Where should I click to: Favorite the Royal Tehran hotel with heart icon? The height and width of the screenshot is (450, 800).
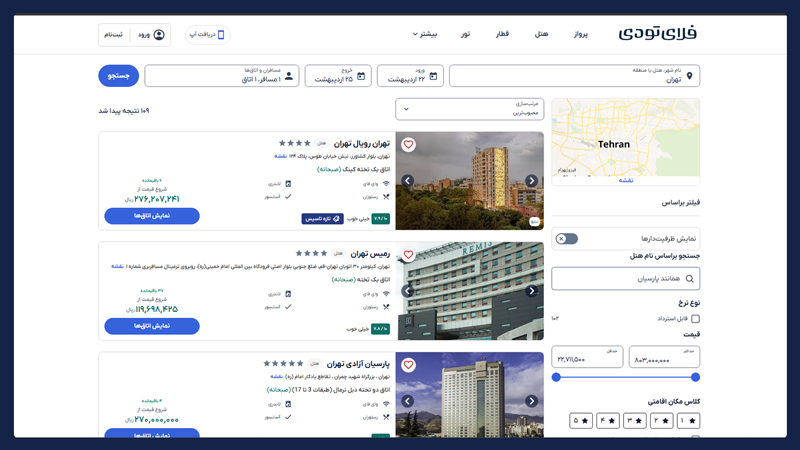click(408, 145)
